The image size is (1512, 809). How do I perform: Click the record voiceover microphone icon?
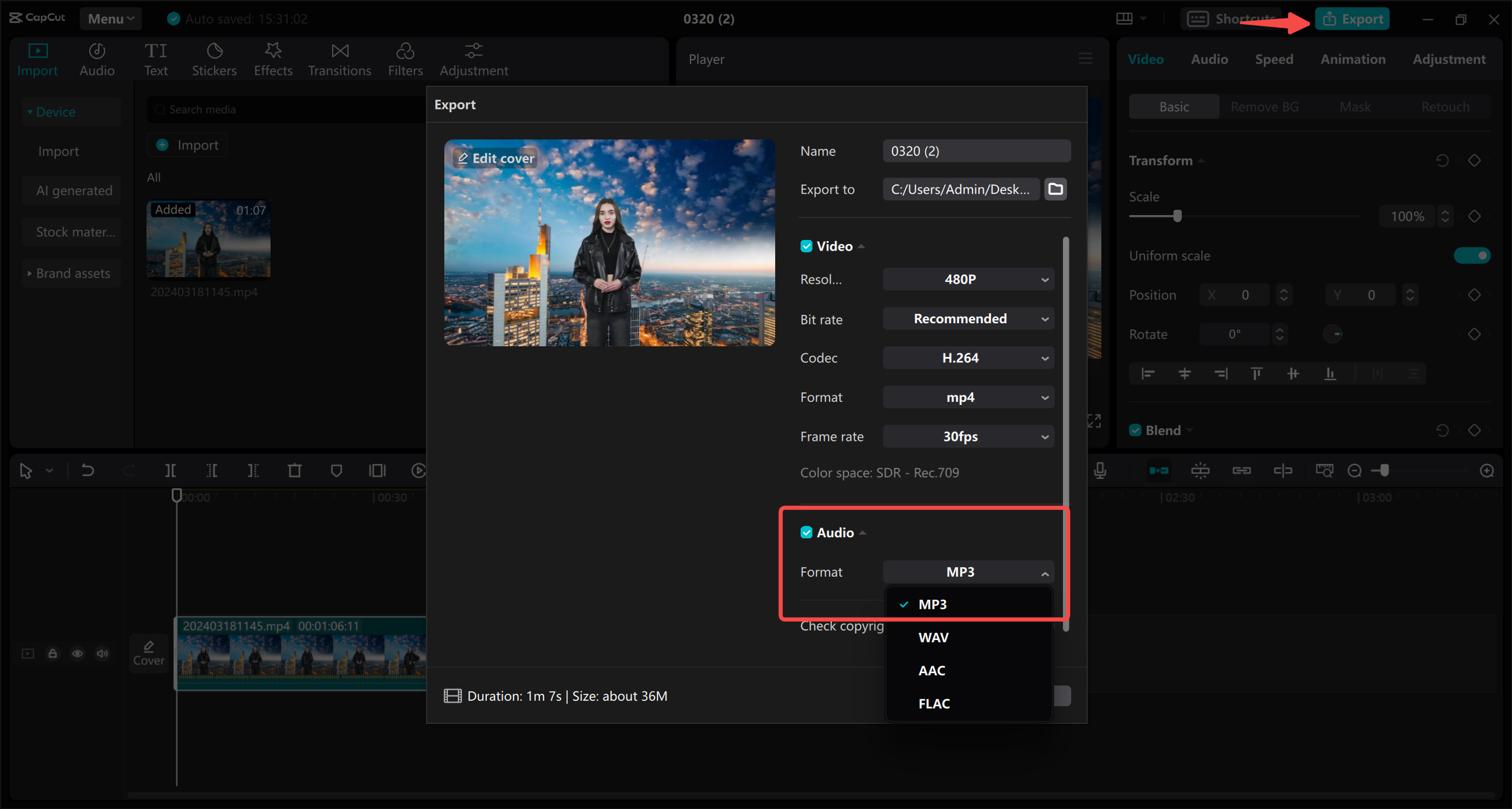[1100, 470]
